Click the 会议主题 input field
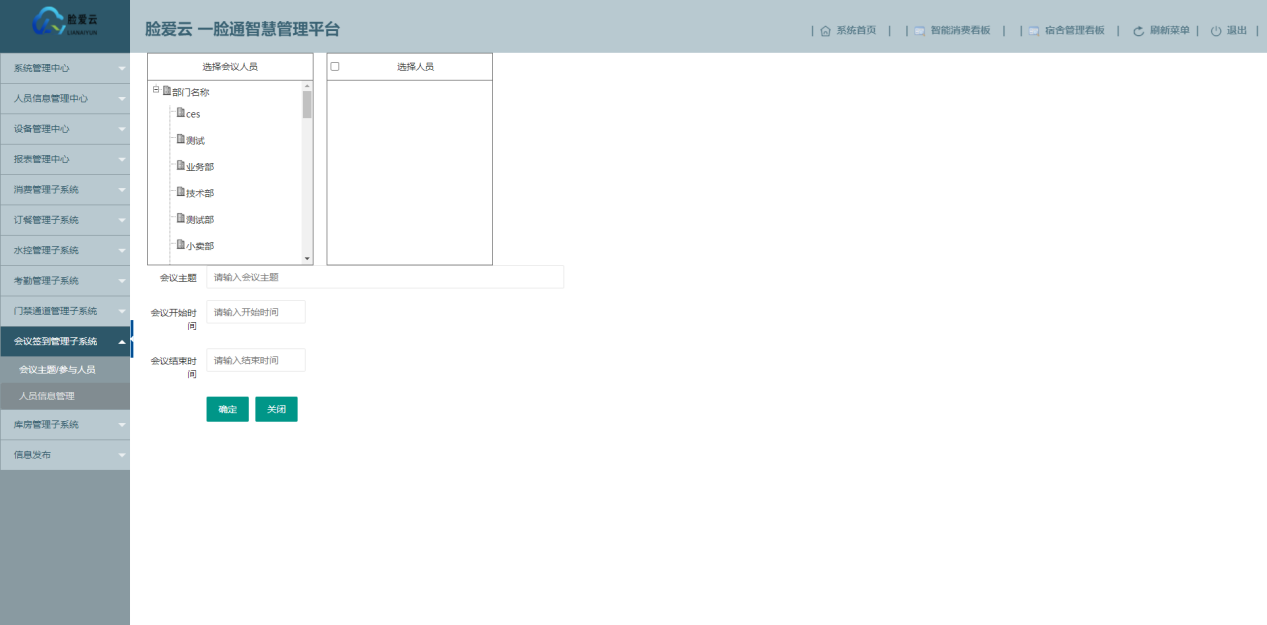 tap(385, 277)
